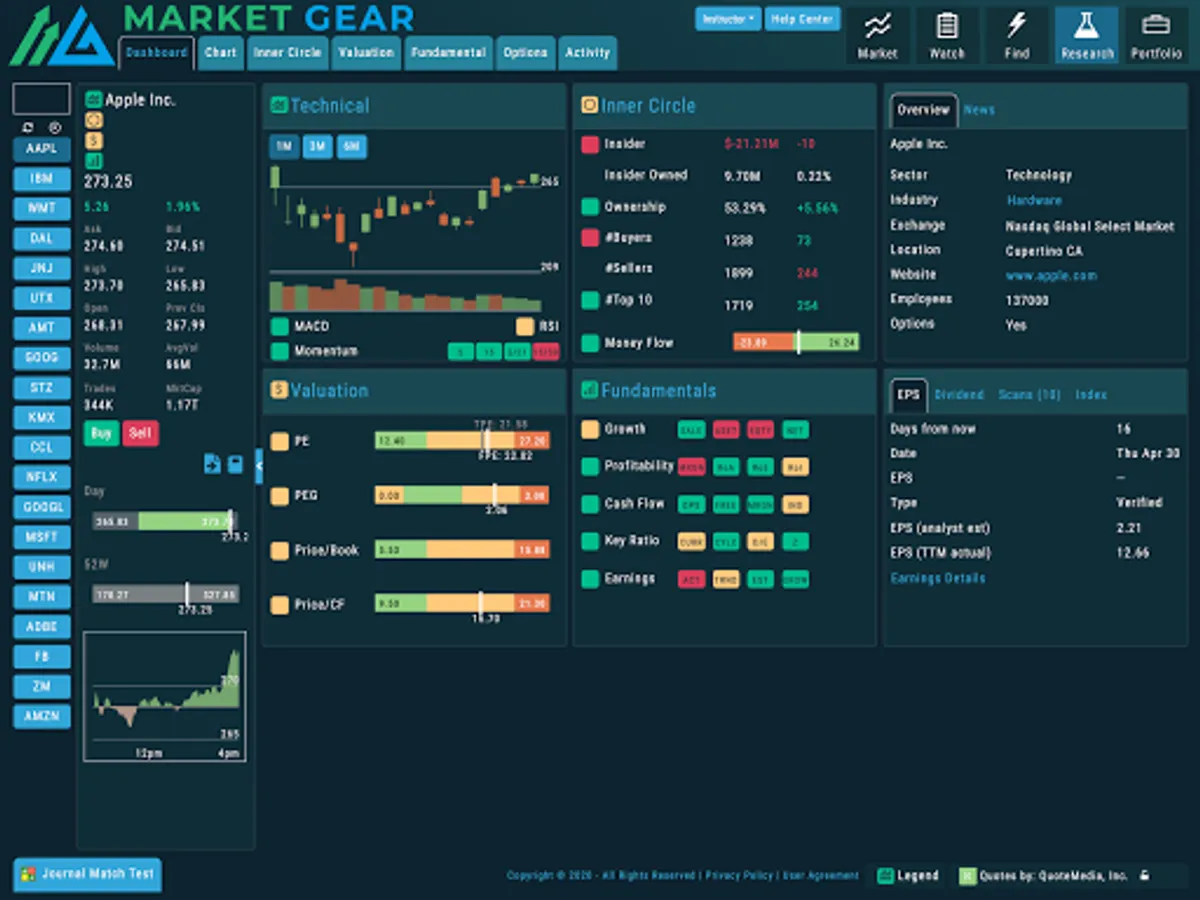This screenshot has height=900, width=1200.
Task: Select the 6M timeframe toggle
Action: 352,147
